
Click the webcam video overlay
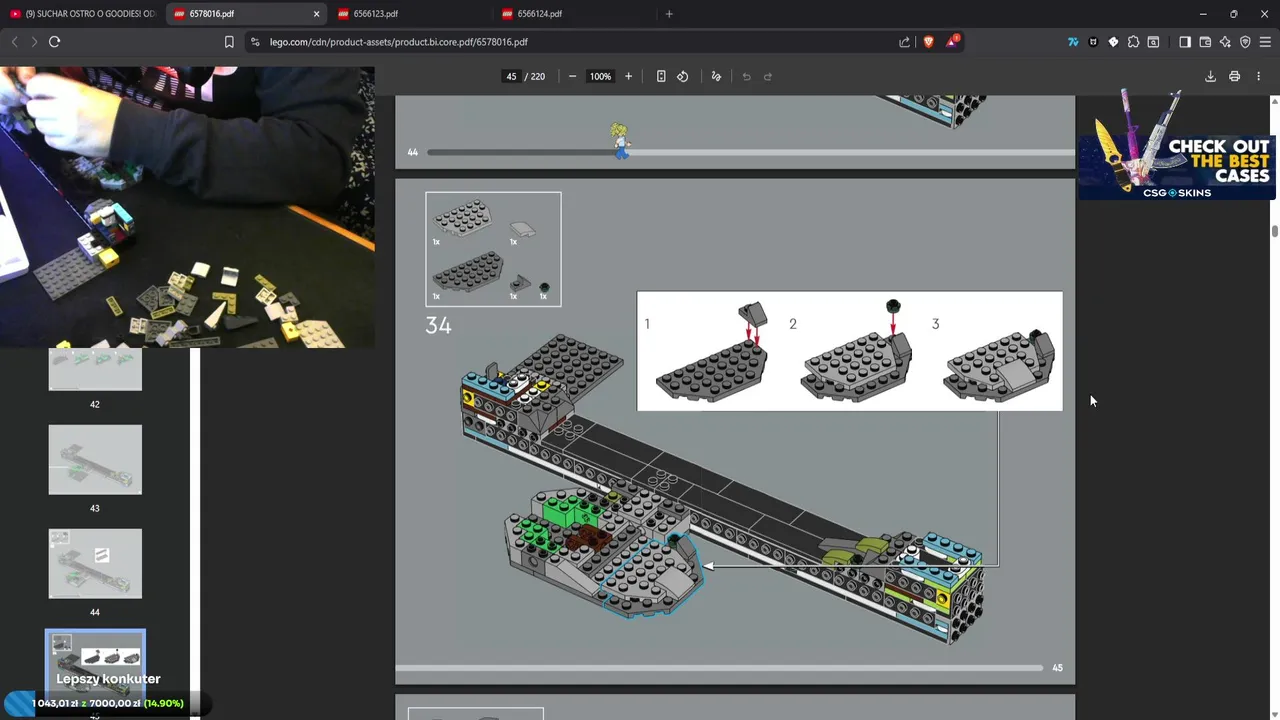187,207
